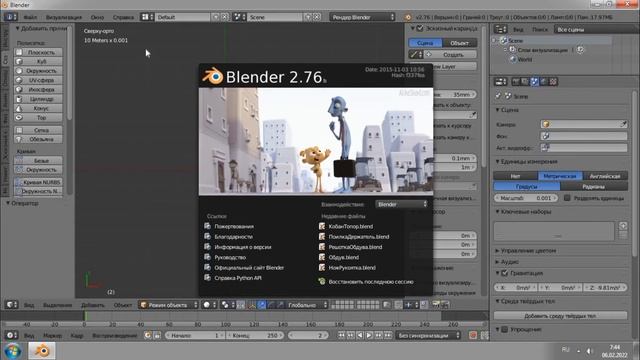The image size is (640, 360).
Task: Enable the Separate Units (Разделять единицы) checkbox
Action: (x=567, y=198)
